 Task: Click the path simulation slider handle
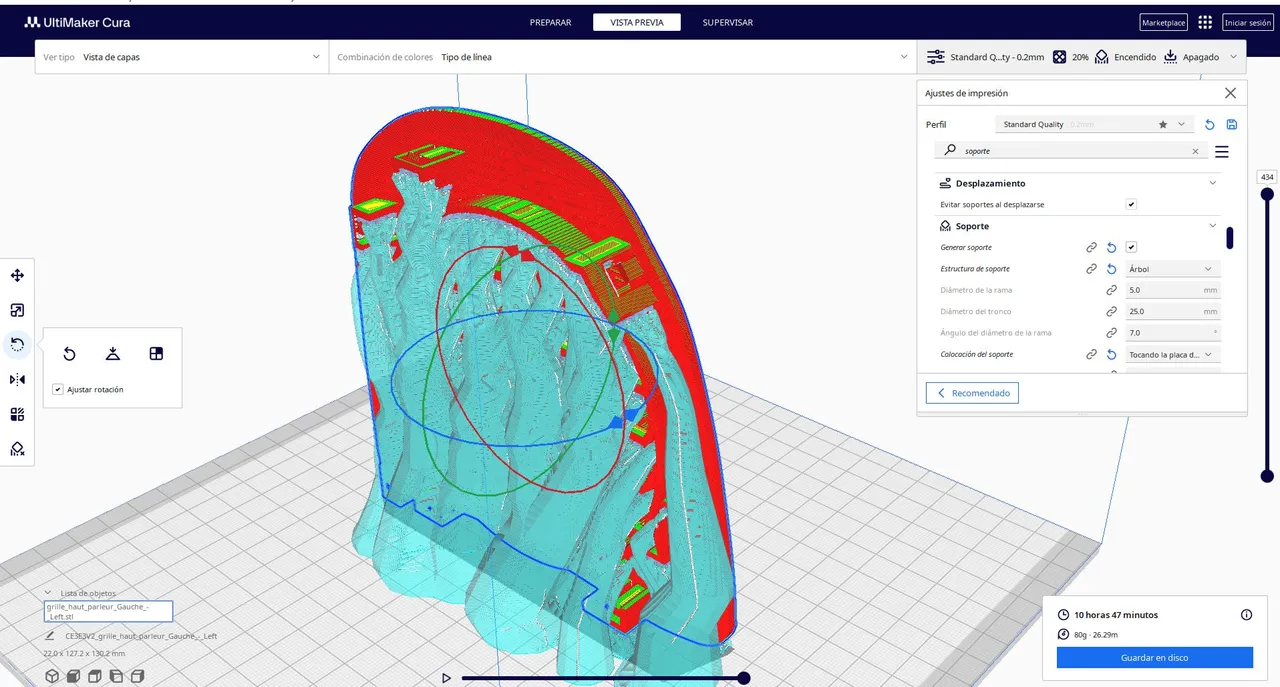coord(744,678)
